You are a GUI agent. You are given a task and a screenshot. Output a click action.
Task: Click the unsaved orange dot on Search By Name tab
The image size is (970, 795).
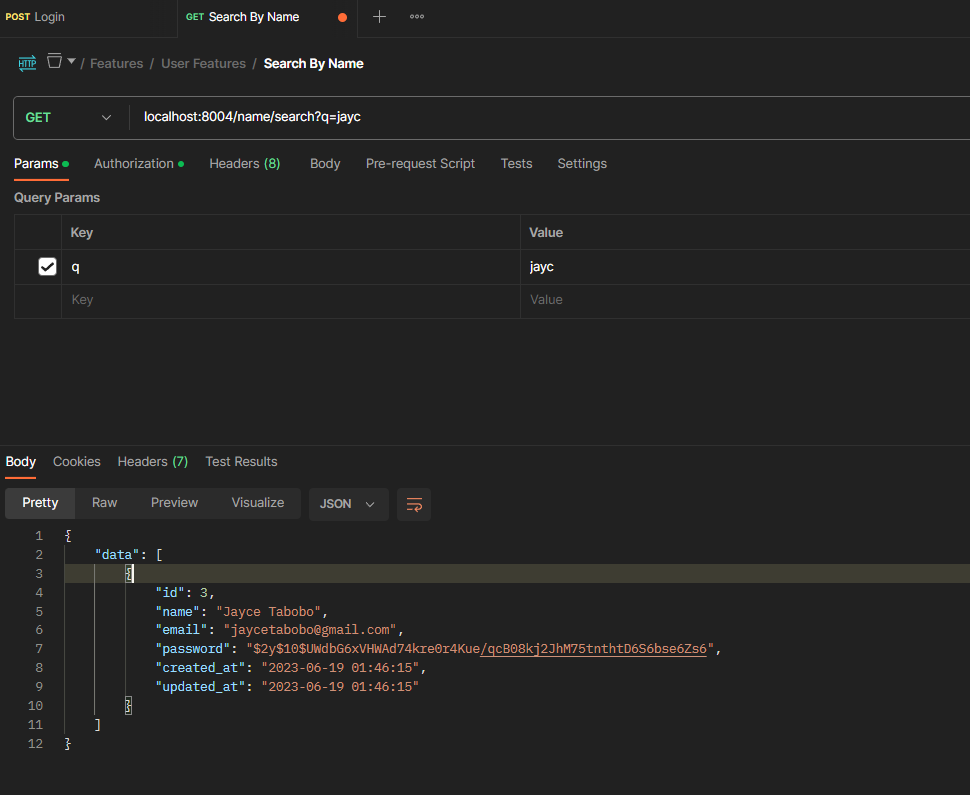tap(343, 17)
